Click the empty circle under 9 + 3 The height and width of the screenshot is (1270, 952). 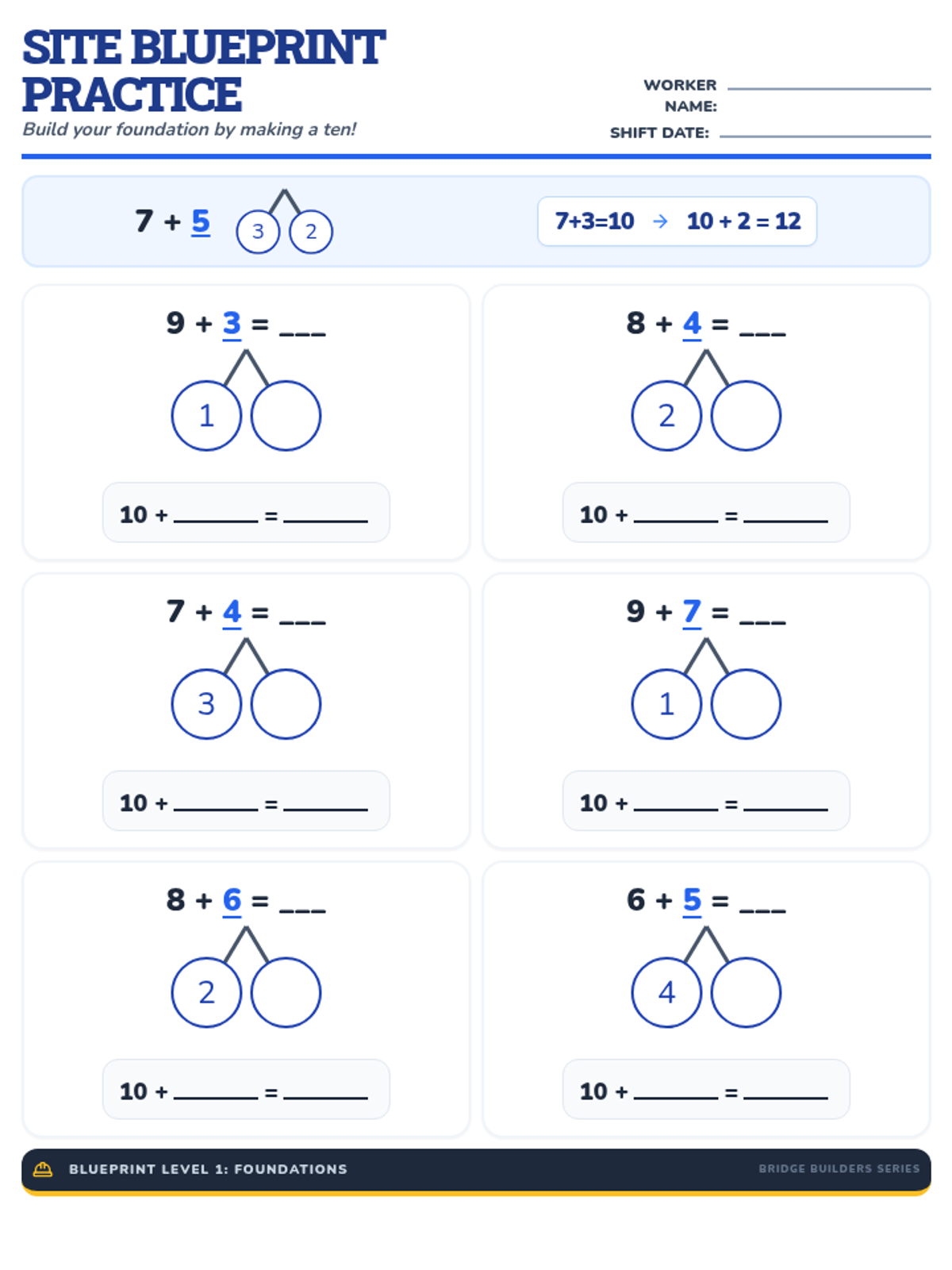click(x=286, y=416)
